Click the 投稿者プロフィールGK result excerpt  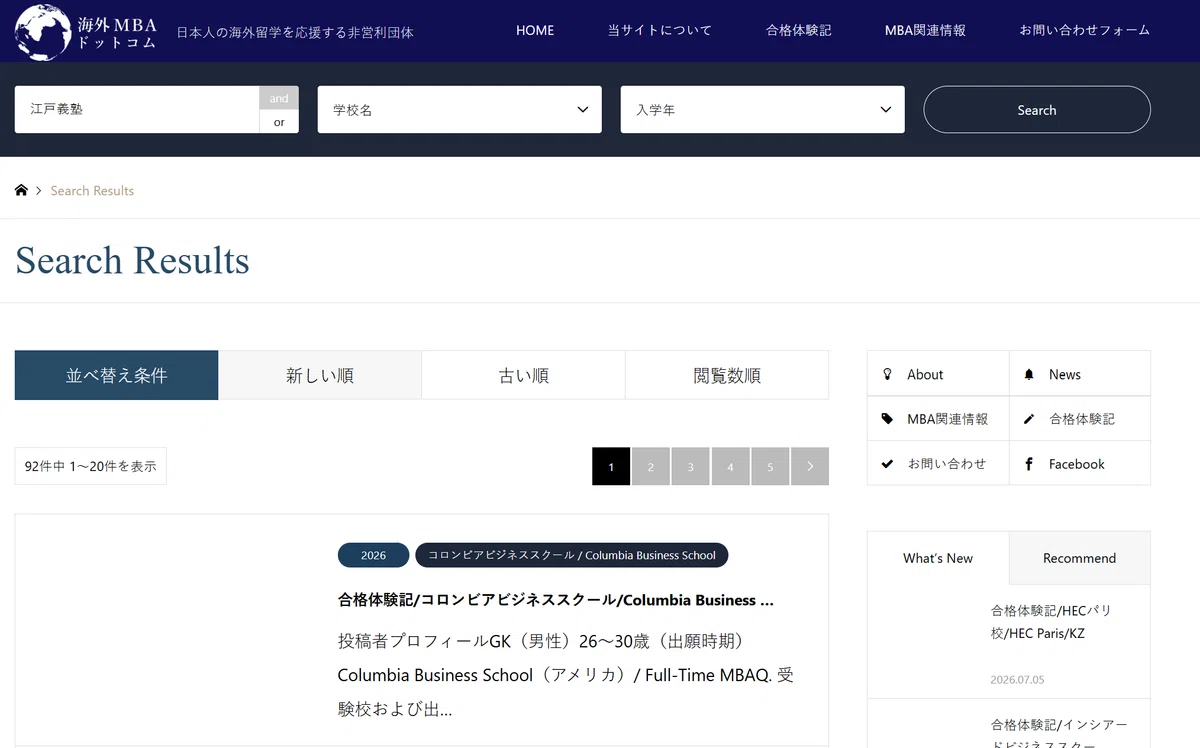tap(566, 675)
